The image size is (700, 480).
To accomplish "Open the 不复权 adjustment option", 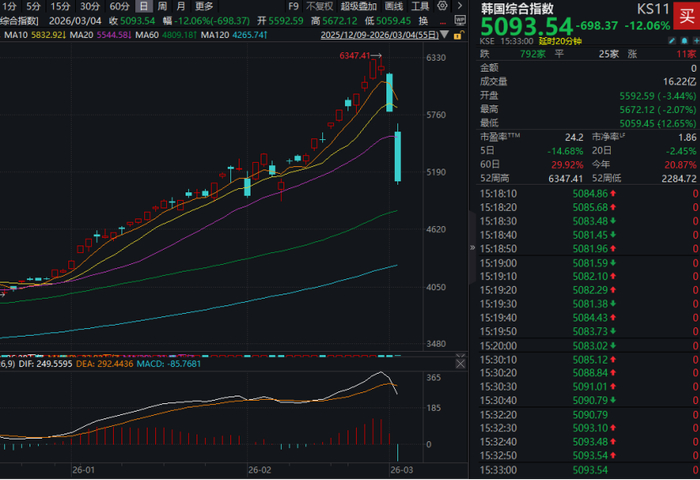I will click(320, 6).
